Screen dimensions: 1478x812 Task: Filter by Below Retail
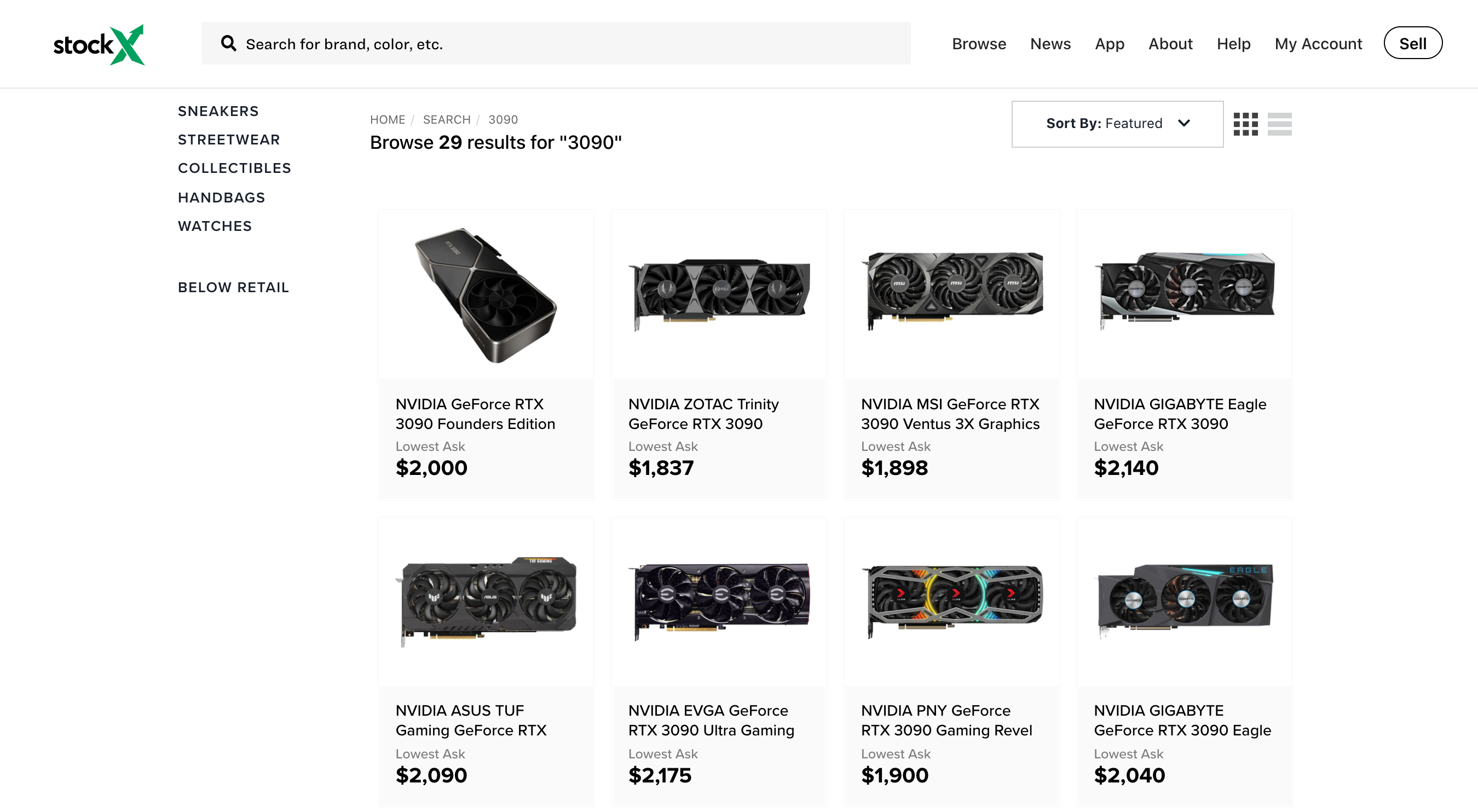(233, 287)
